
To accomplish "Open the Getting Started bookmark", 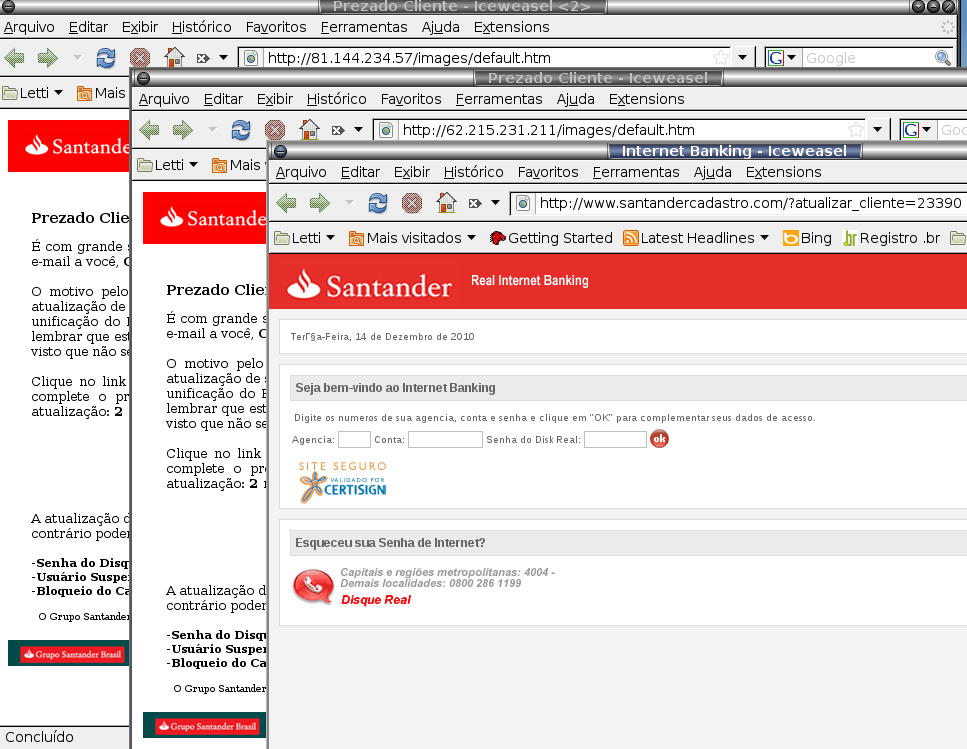I will tap(551, 238).
